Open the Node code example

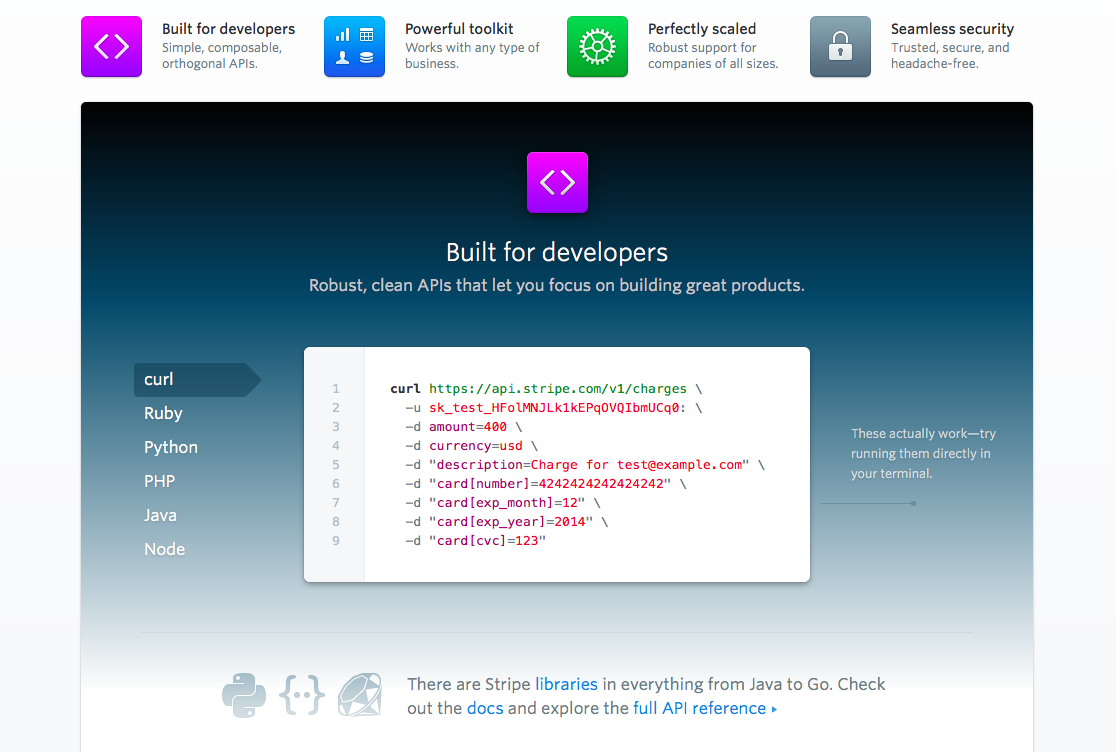click(164, 549)
